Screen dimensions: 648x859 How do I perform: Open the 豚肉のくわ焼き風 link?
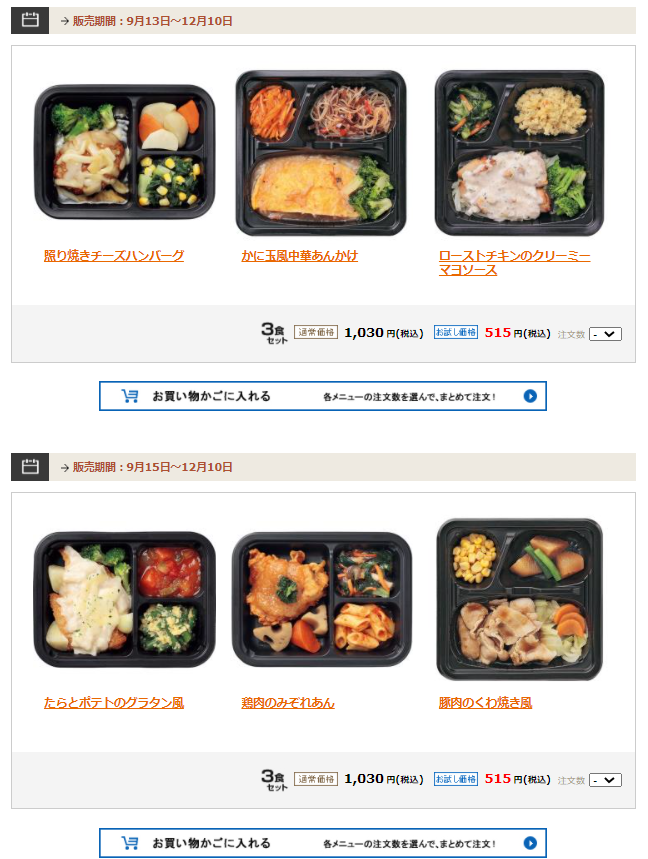(485, 702)
